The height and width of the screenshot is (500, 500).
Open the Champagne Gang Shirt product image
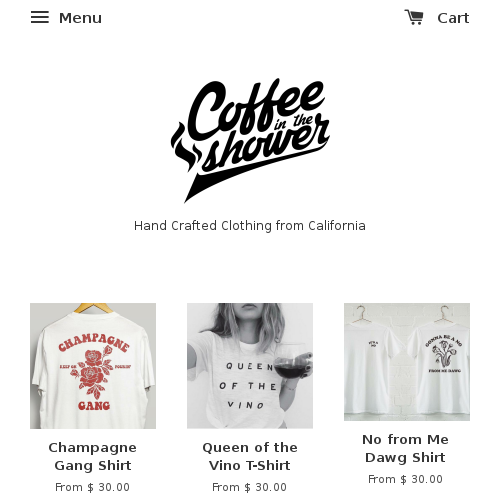coord(93,366)
